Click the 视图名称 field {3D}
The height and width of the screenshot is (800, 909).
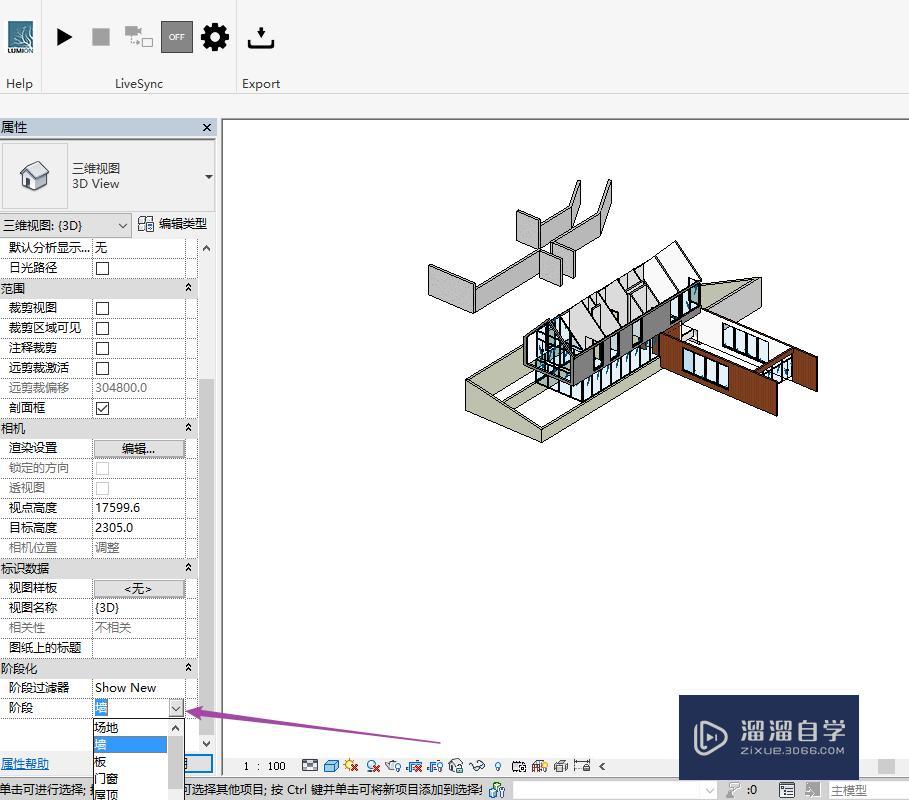[139, 608]
